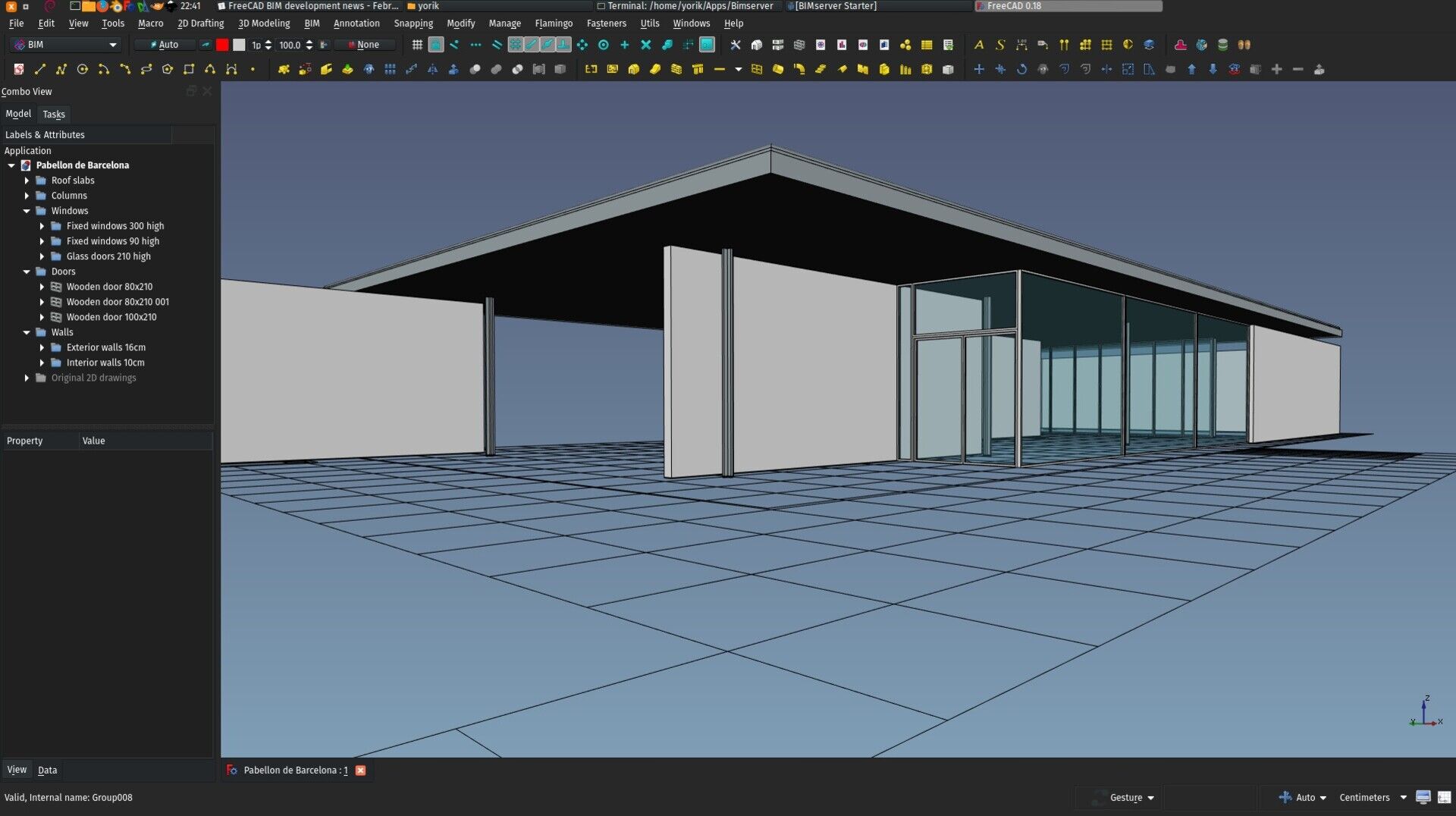Expand the Roof slabs group
1456x816 pixels.
click(x=28, y=180)
